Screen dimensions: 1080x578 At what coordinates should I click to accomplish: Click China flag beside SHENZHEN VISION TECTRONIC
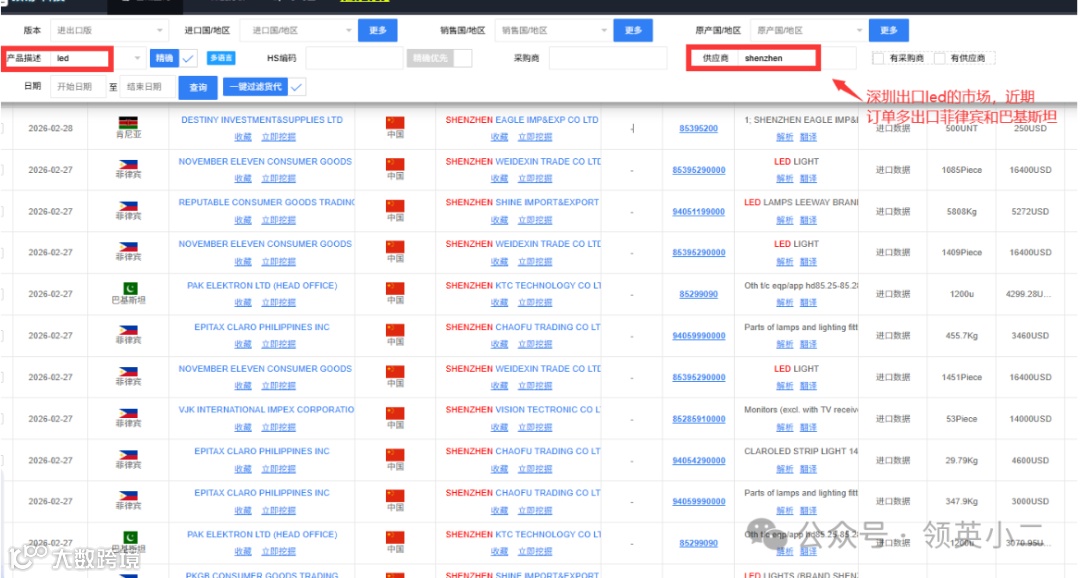coord(395,413)
